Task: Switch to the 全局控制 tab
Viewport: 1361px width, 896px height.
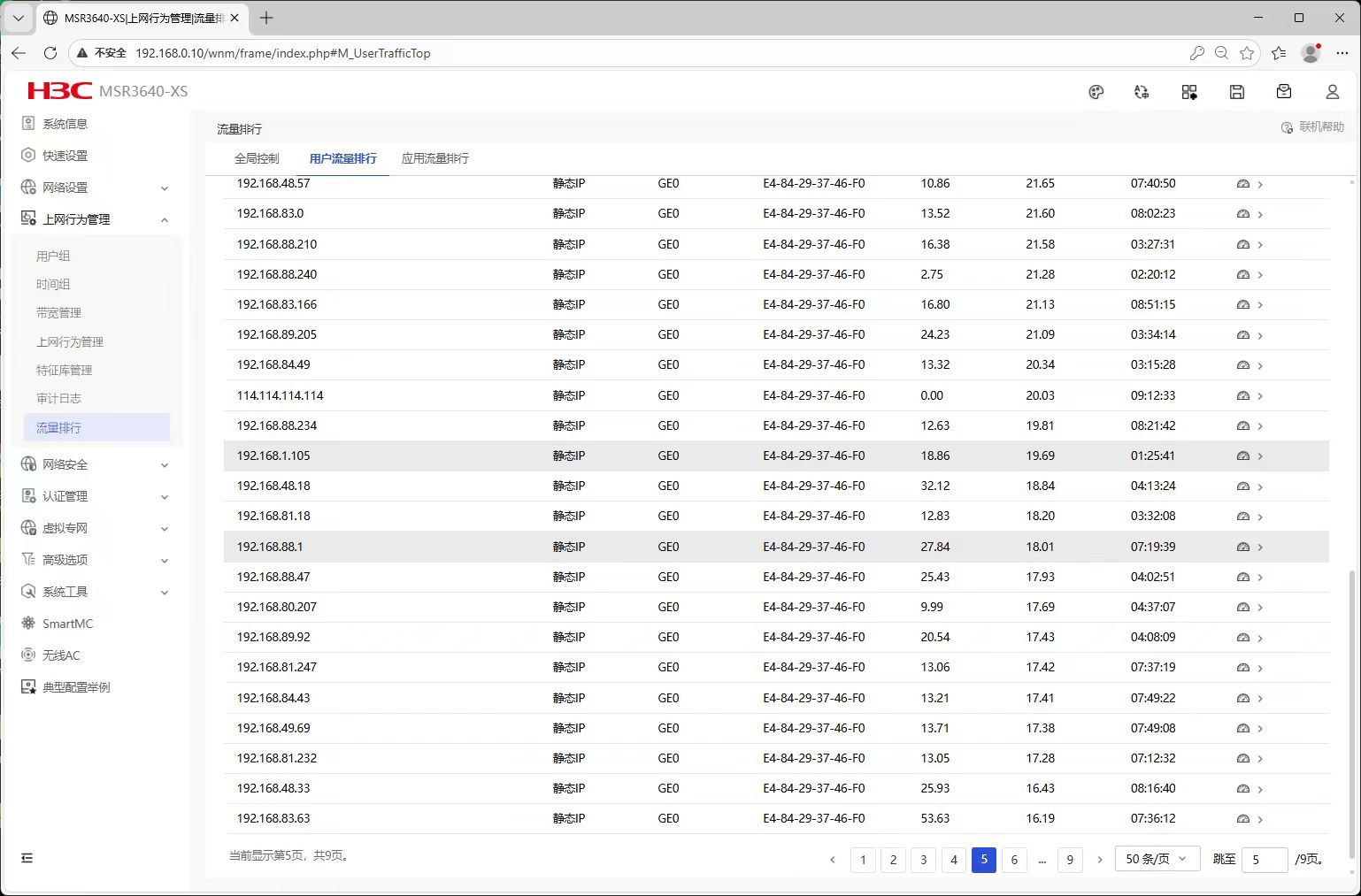Action: 257,158
